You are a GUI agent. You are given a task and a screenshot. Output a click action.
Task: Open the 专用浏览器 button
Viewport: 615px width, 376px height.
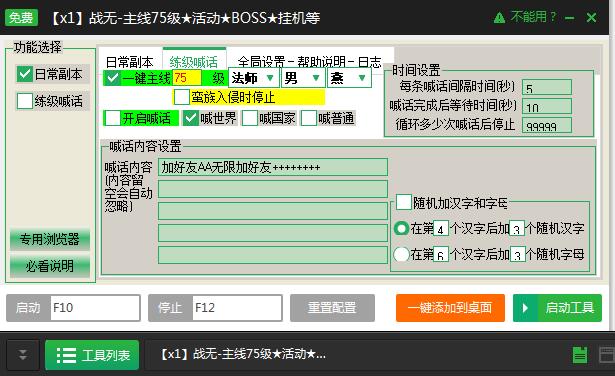[x=50, y=240]
